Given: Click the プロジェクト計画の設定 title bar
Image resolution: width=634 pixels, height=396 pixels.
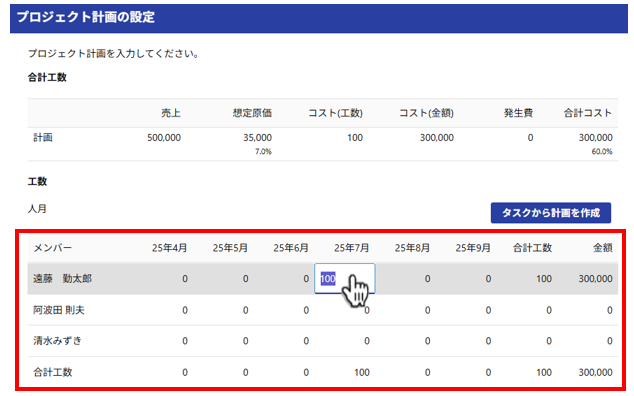Looking at the screenshot, I should click(319, 18).
